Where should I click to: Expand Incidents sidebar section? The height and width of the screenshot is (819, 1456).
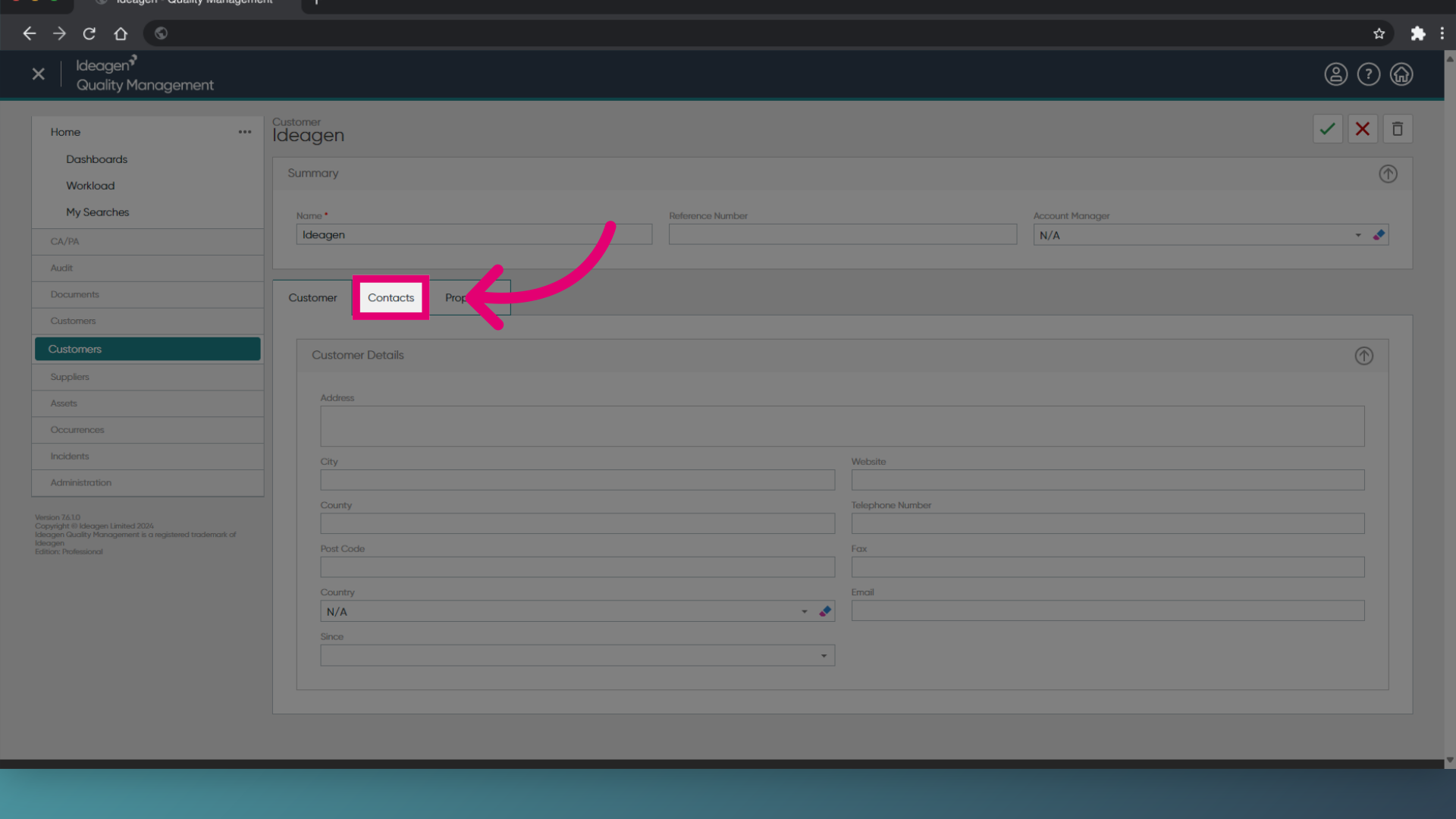(148, 457)
